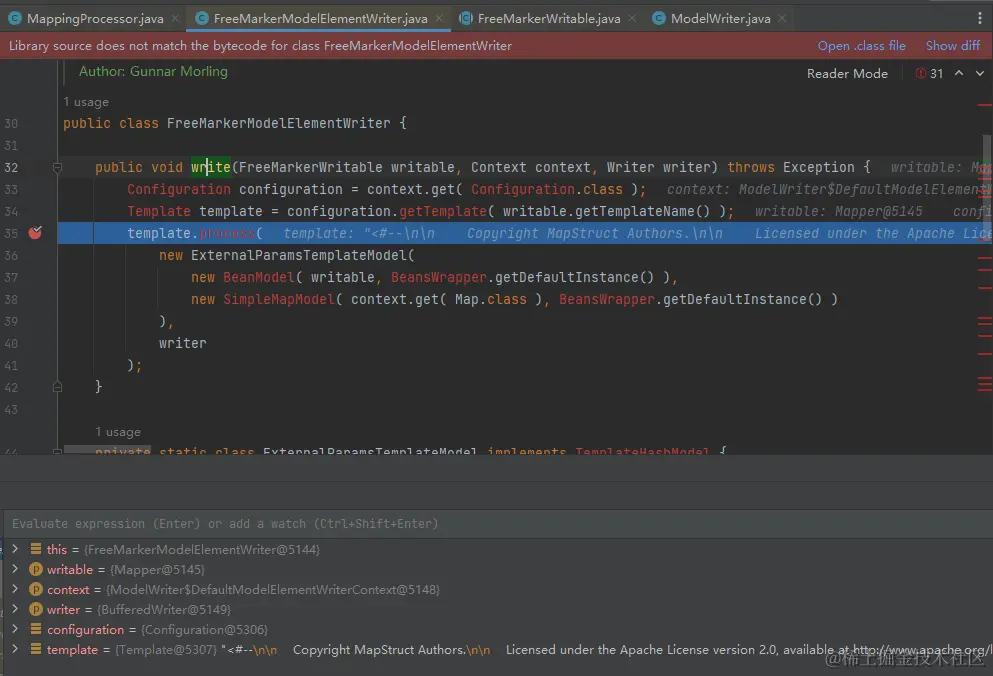Toggle breakpoint on line 35

[35, 233]
